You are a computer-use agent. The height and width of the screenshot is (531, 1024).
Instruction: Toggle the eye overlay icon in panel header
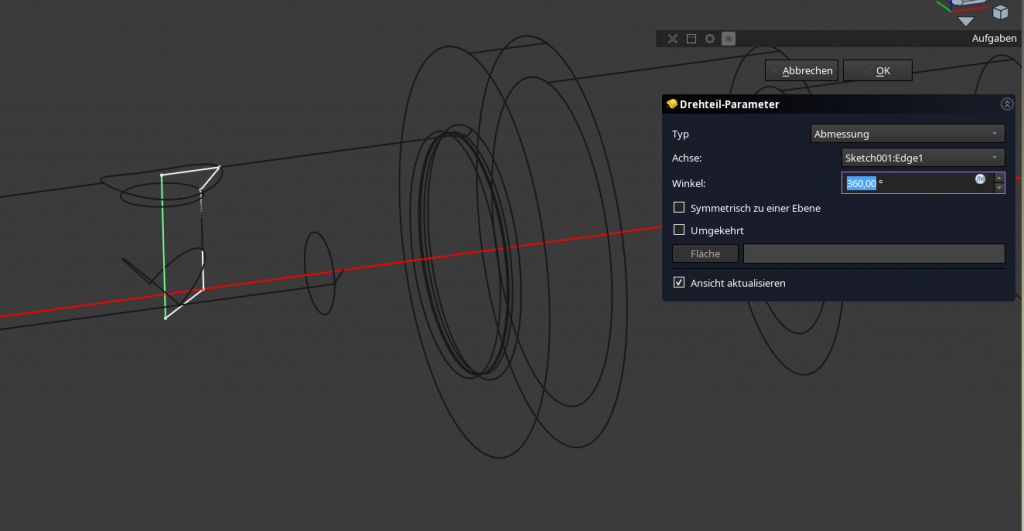[728, 39]
